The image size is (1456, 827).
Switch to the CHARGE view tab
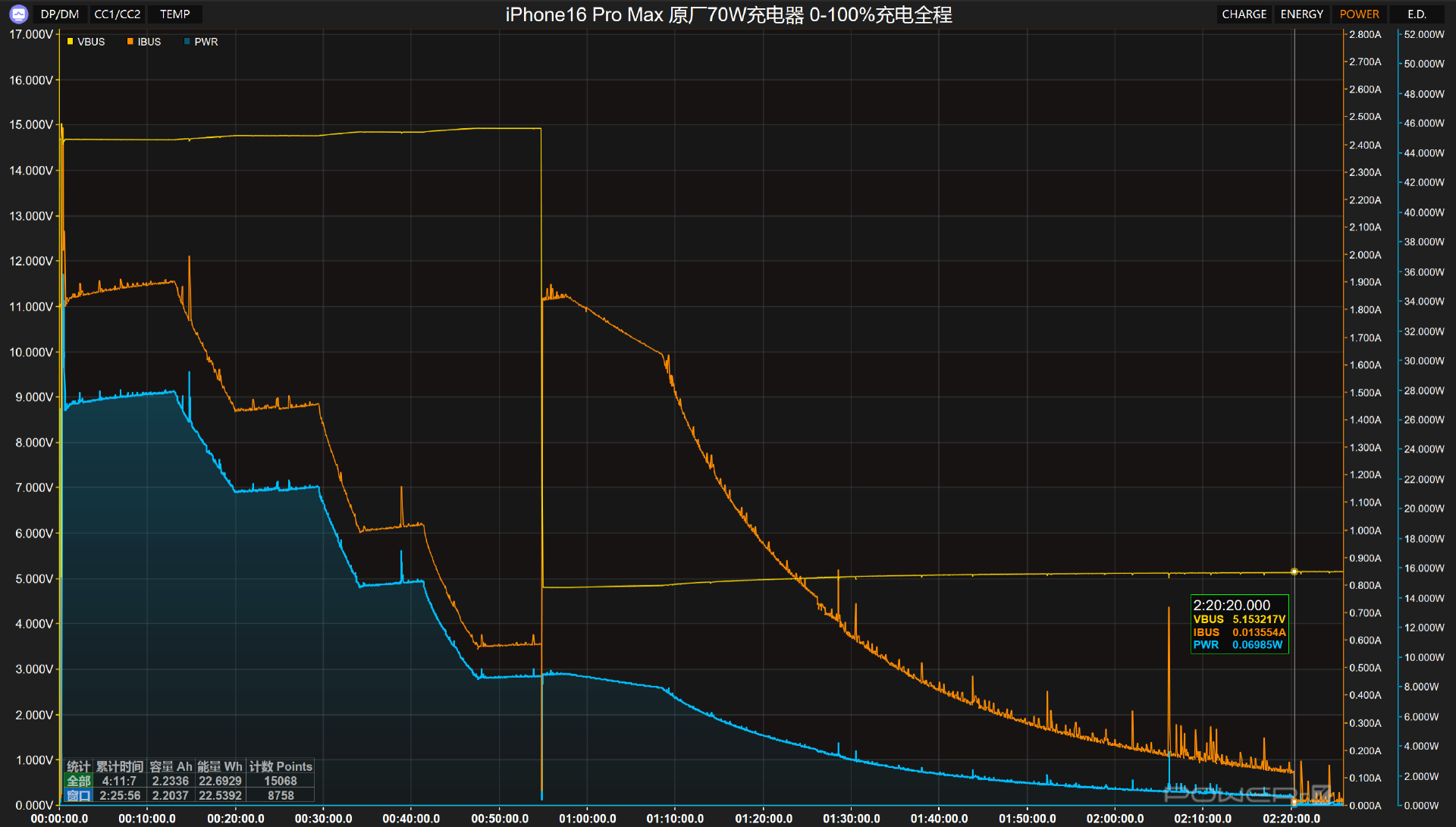1244,14
